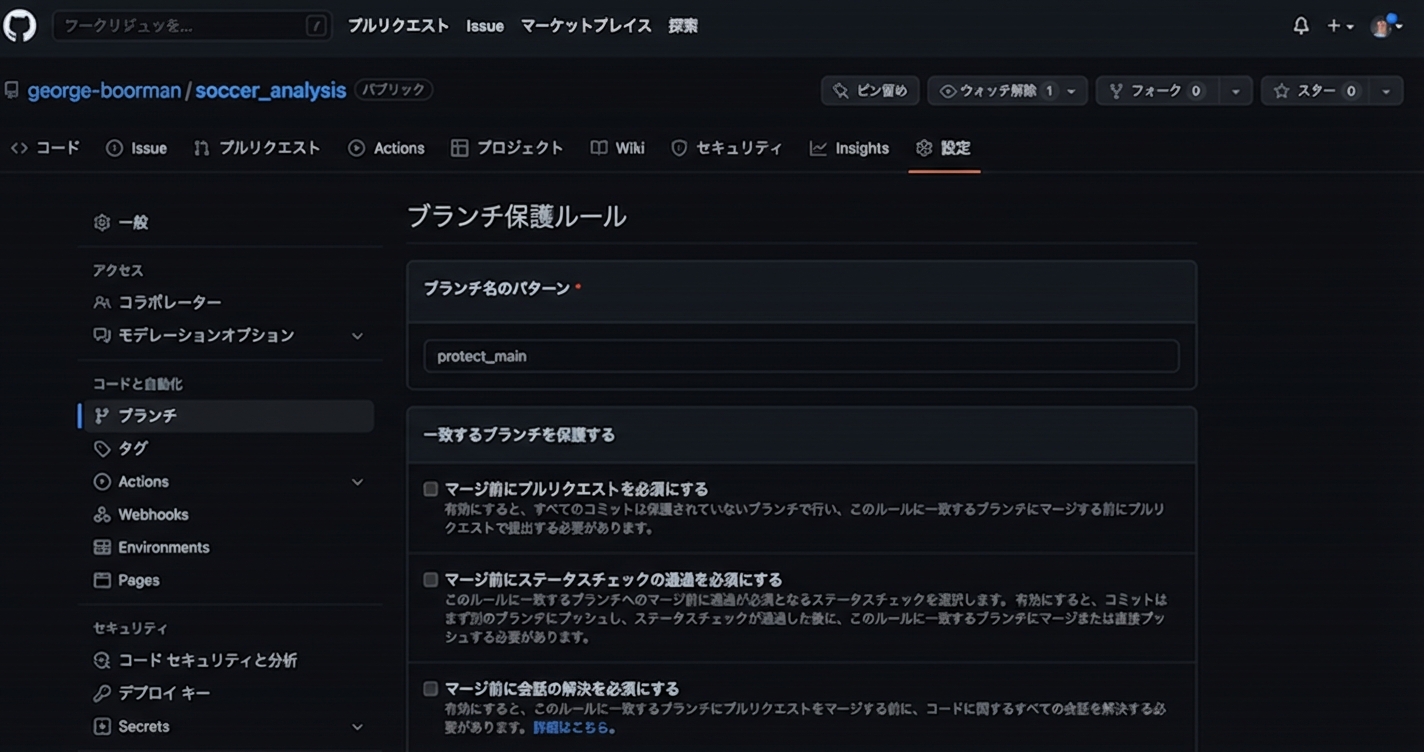Screen dimensions: 1424x752
Task: Switch to the repository Issue tab
Action: pos(136,148)
